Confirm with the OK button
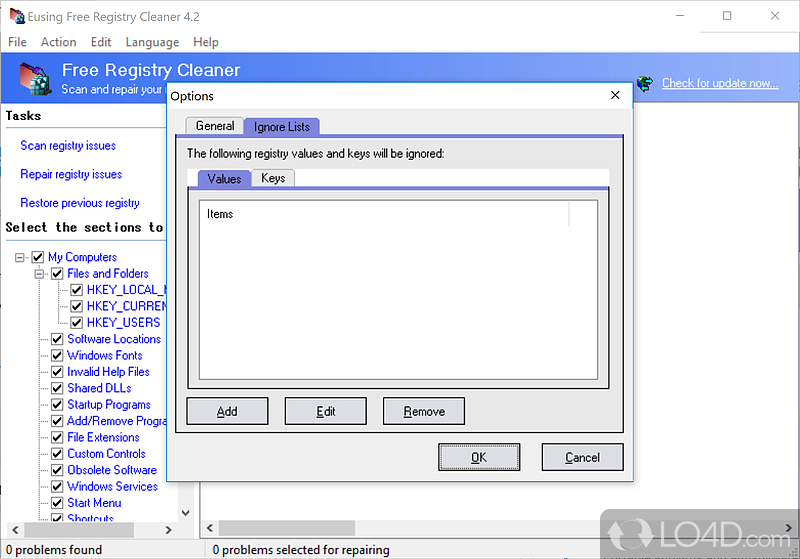The image size is (800, 559). tap(479, 457)
